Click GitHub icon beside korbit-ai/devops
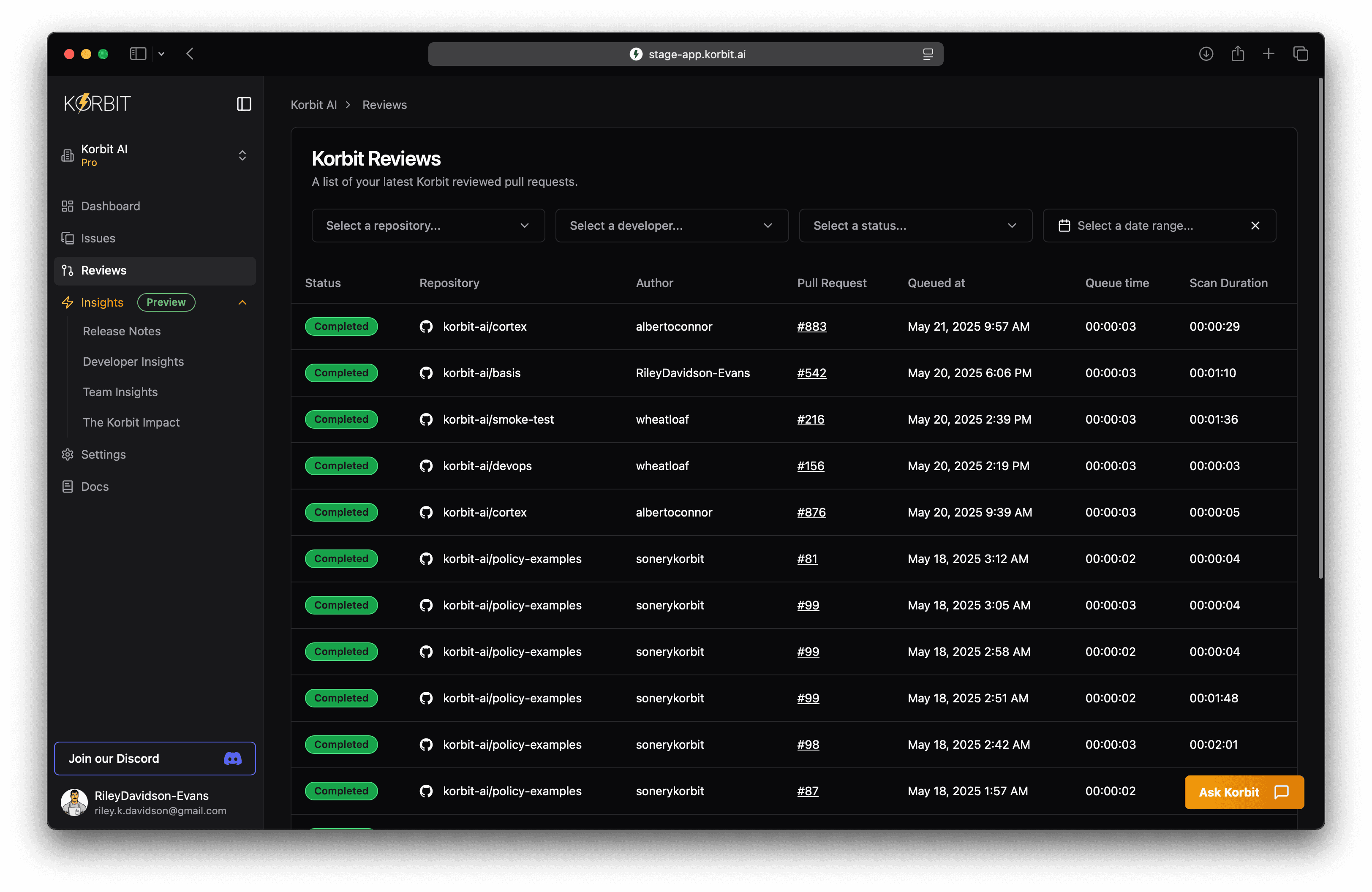Image resolution: width=1372 pixels, height=892 pixels. (426, 465)
